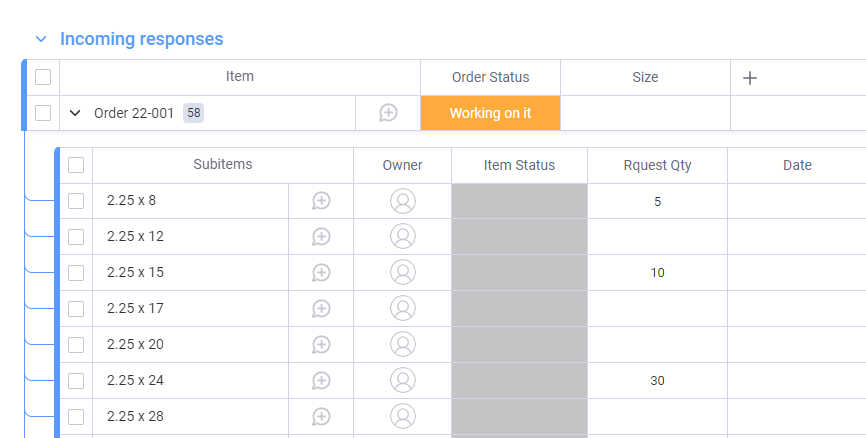This screenshot has width=866, height=438.
Task: Open updates bubble for 2.25 x 15
Action: pyautogui.click(x=321, y=272)
